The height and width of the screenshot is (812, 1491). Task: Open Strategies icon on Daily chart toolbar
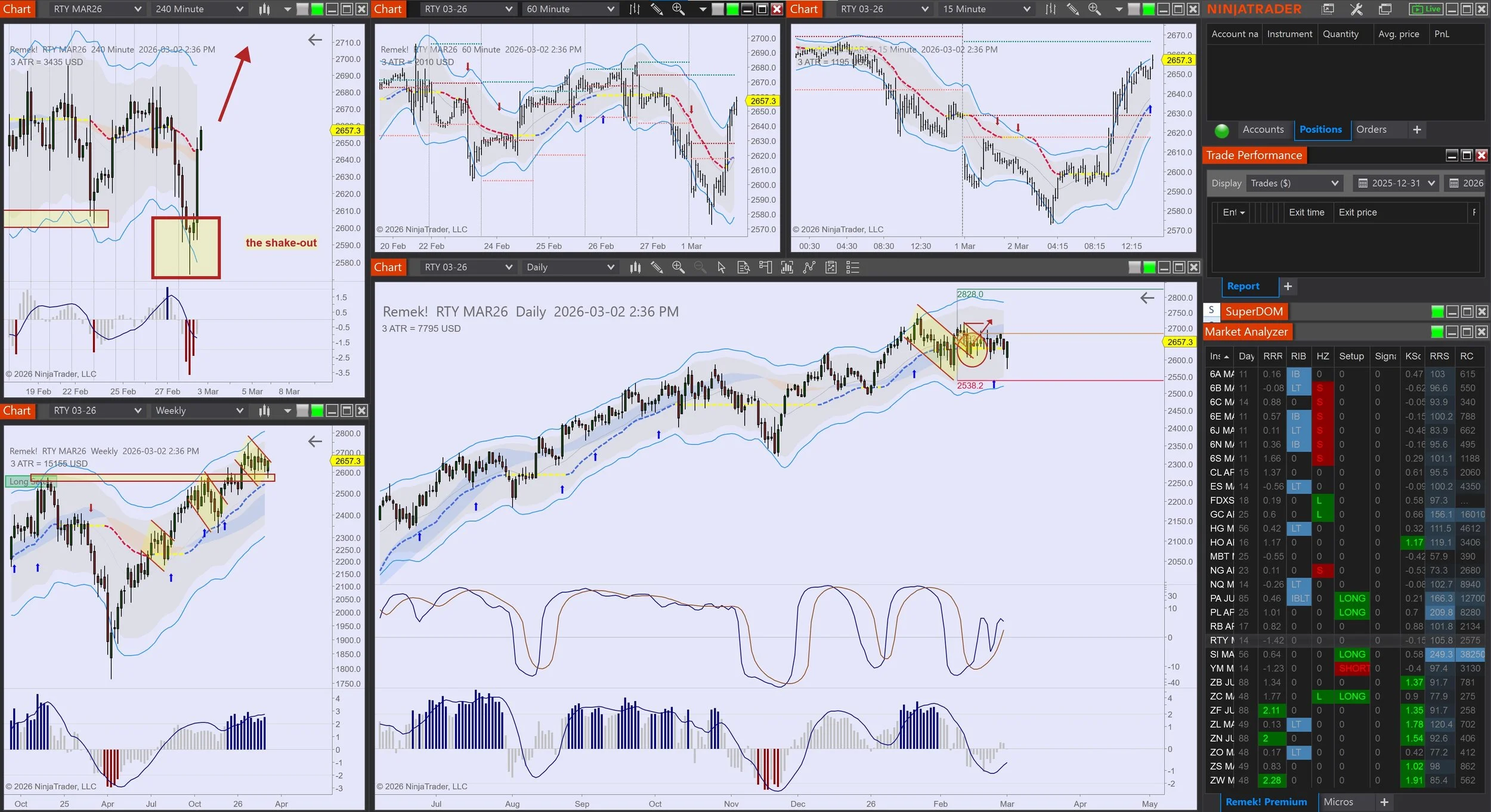(x=831, y=268)
